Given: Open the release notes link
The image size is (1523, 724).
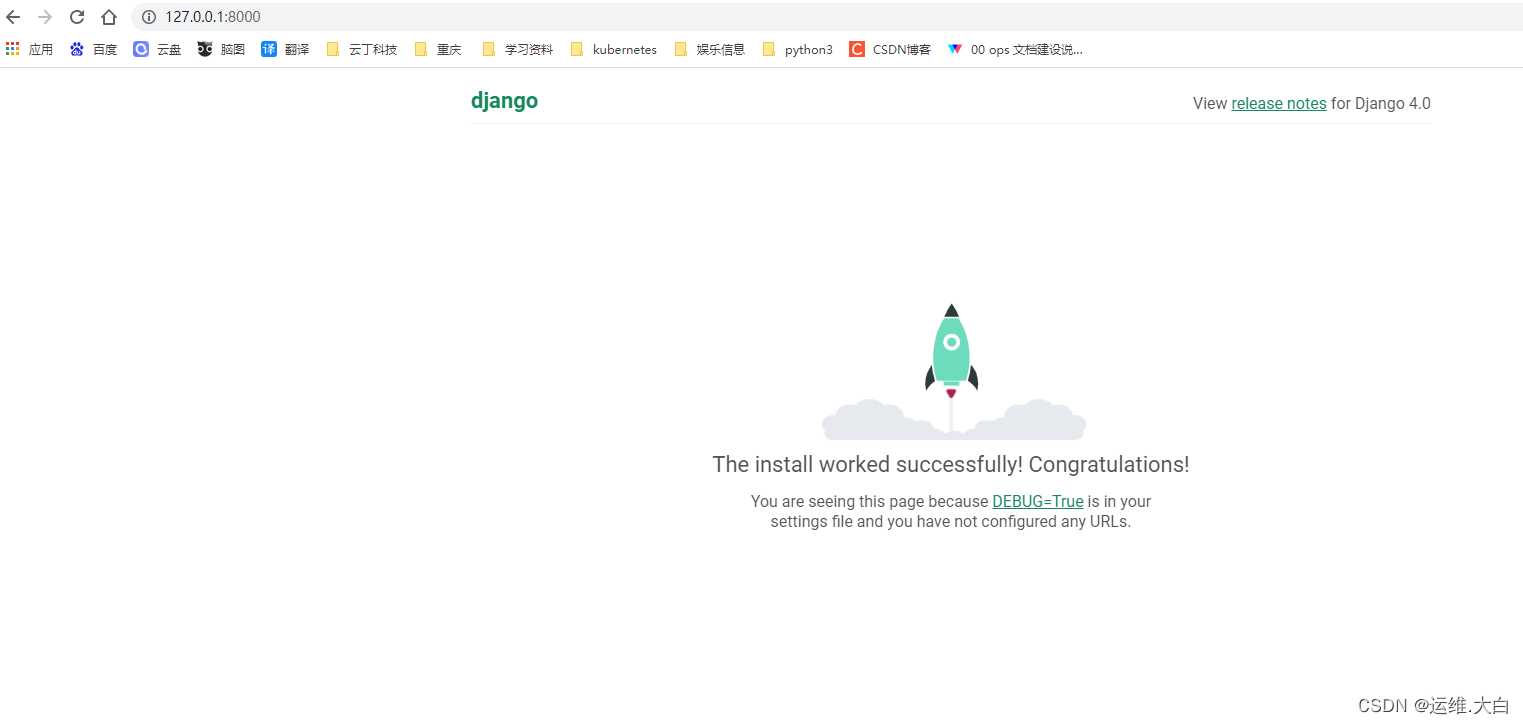Looking at the screenshot, I should (1279, 103).
